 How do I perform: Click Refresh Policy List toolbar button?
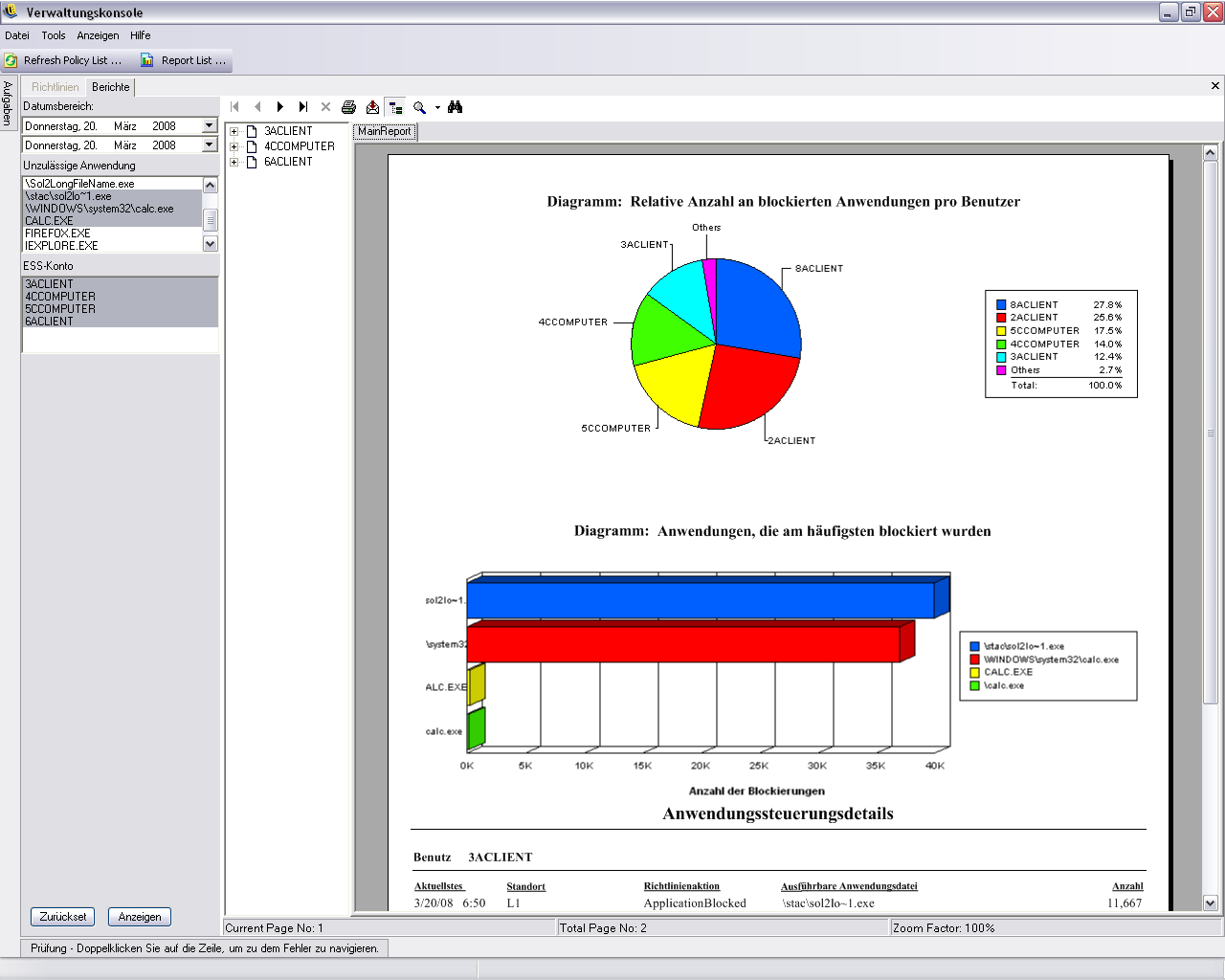63,60
